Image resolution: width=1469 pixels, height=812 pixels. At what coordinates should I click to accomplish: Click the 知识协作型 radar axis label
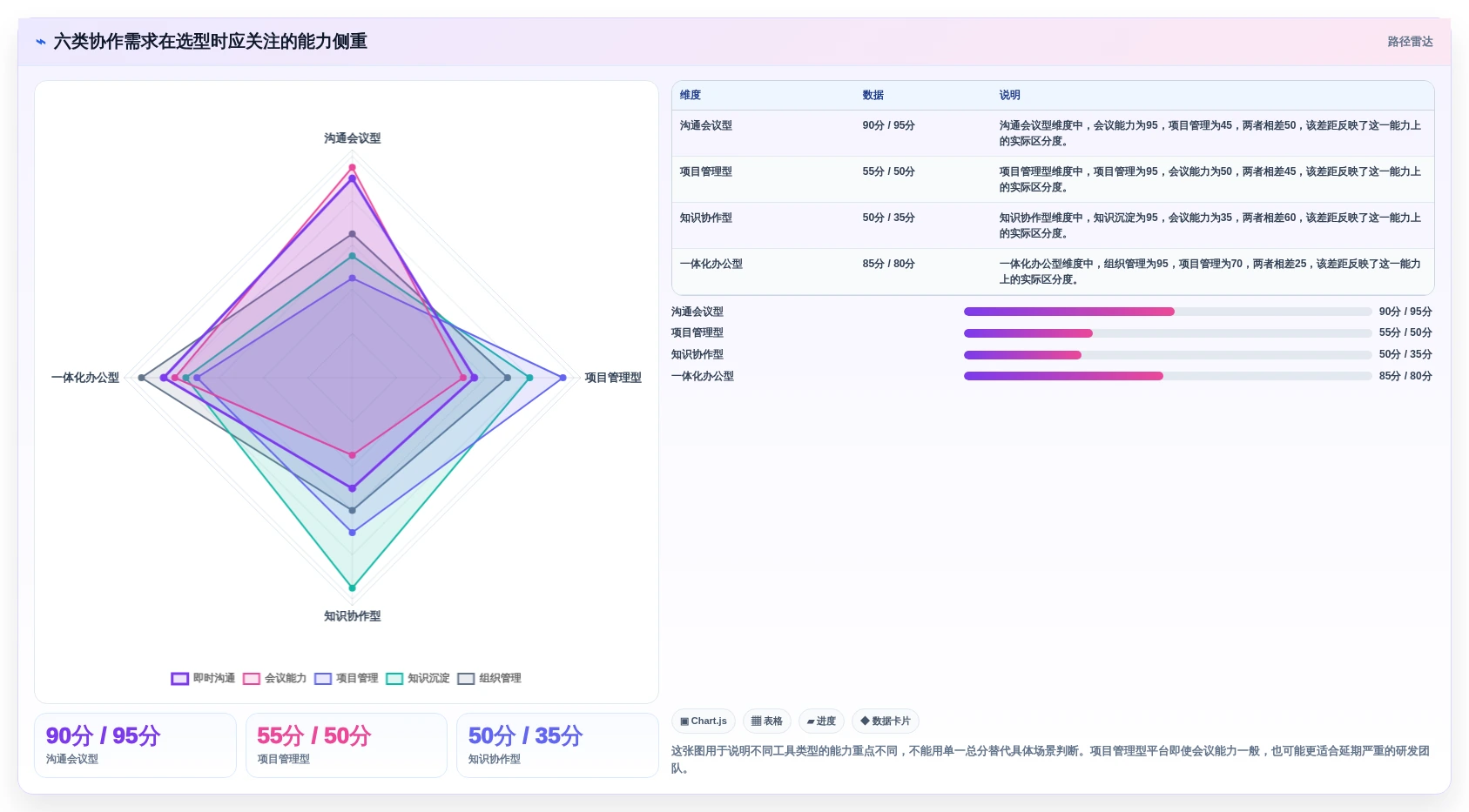click(x=353, y=616)
